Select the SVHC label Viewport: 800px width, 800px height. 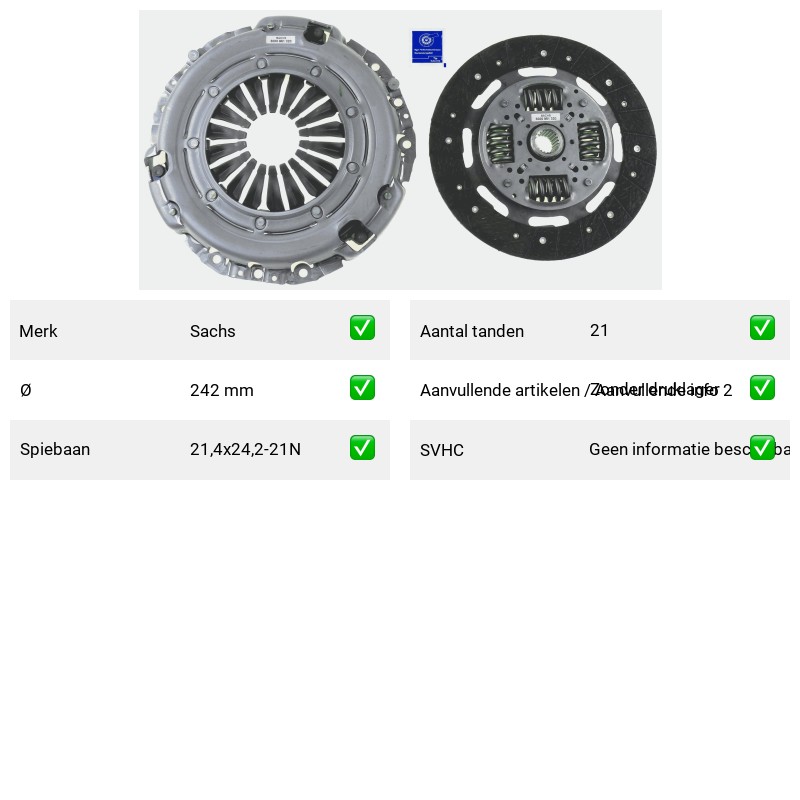pyautogui.click(x=442, y=450)
